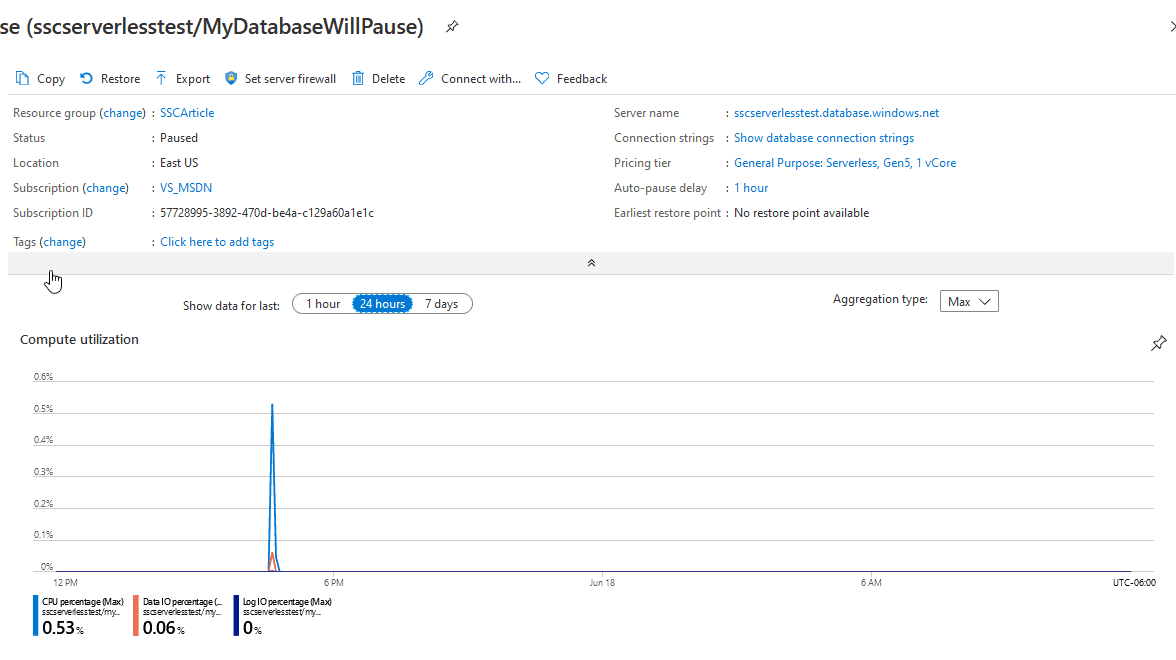Click the Export arrow icon
The width and height of the screenshot is (1176, 660).
(161, 78)
